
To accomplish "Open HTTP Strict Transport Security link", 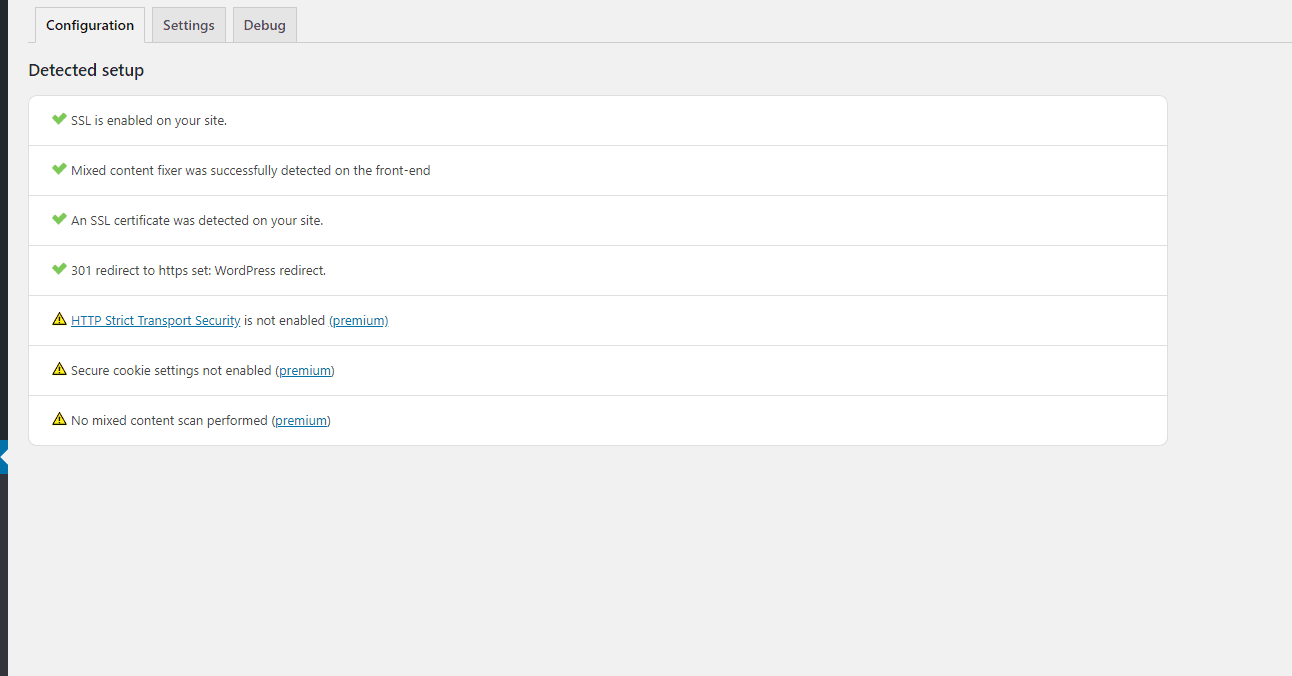I will [155, 321].
